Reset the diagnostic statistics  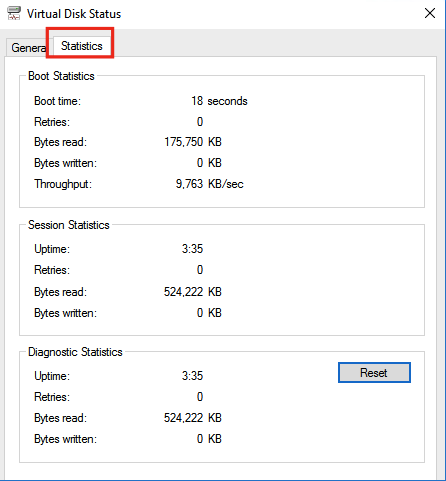click(374, 373)
